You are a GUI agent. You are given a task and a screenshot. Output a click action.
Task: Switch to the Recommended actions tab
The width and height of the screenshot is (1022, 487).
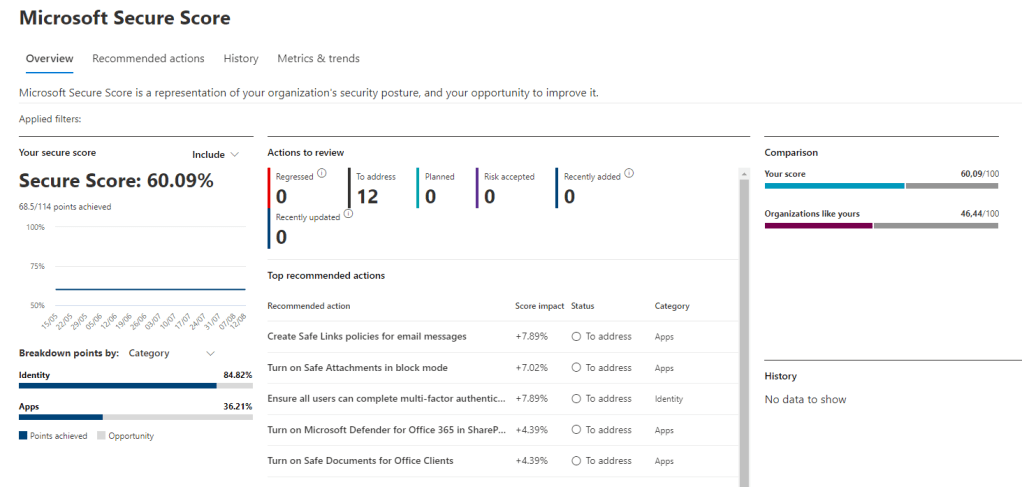(148, 59)
